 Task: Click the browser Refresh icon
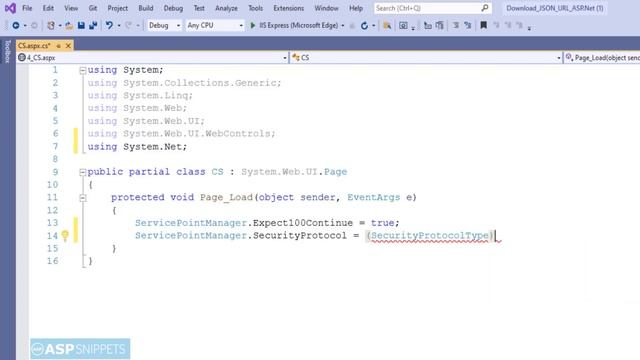pos(364,26)
